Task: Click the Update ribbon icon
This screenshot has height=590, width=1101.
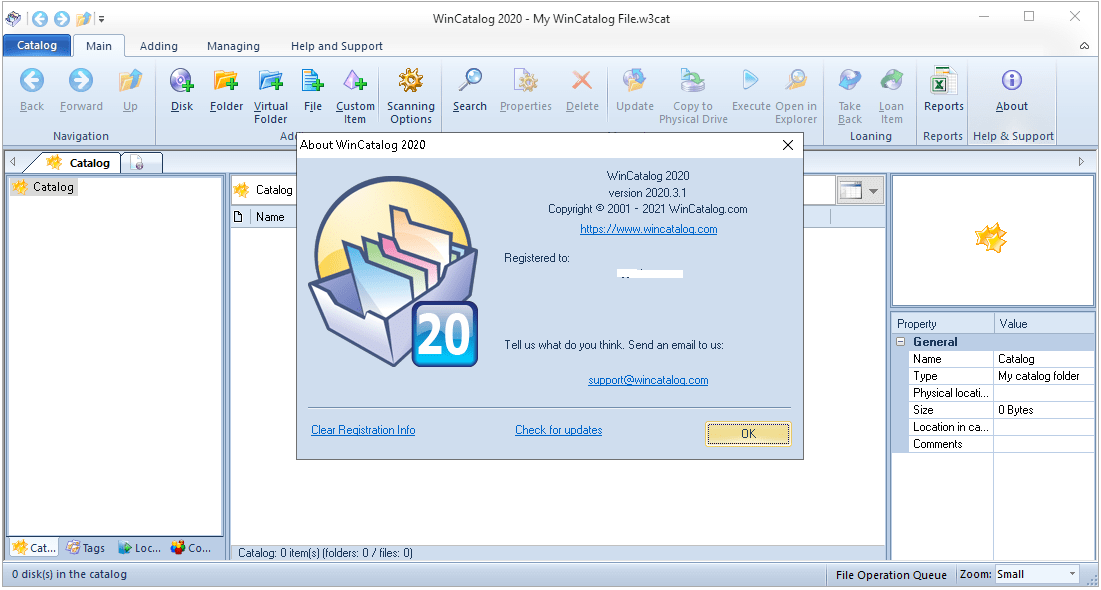Action: pos(635,91)
